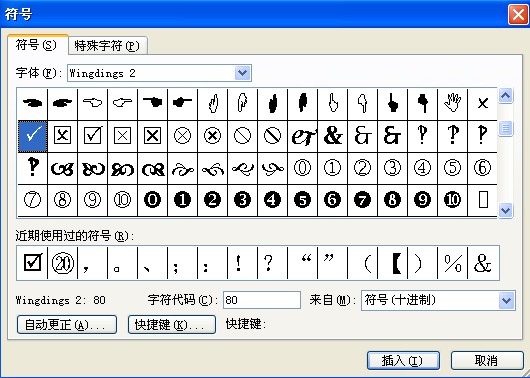Open the 字体 font dropdown
This screenshot has width=530, height=378.
243,73
